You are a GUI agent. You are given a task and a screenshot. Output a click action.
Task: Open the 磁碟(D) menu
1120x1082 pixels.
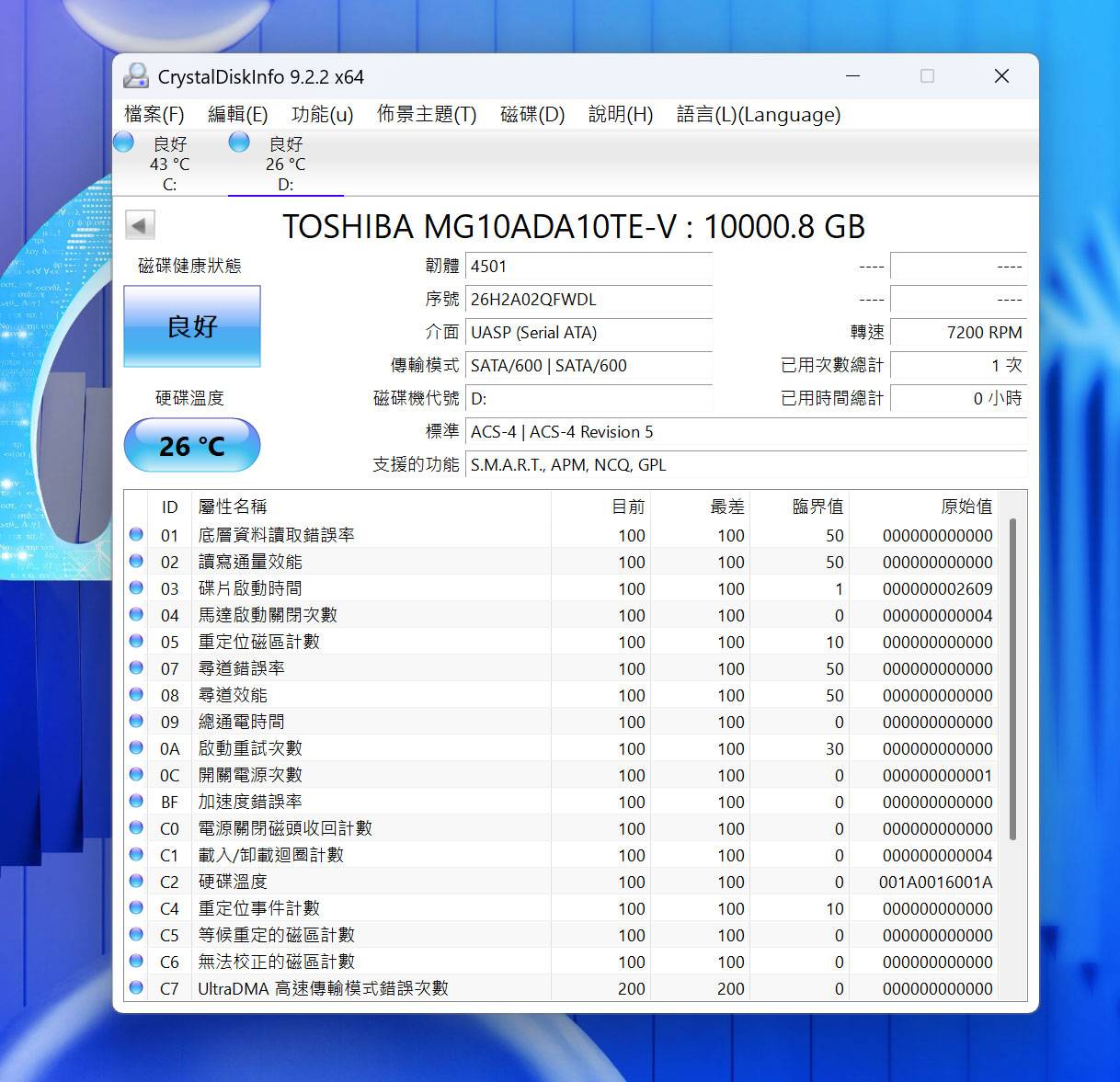(532, 114)
